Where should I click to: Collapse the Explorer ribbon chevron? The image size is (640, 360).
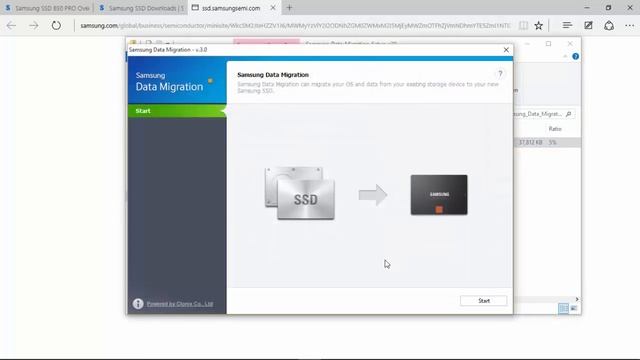(x=565, y=56)
